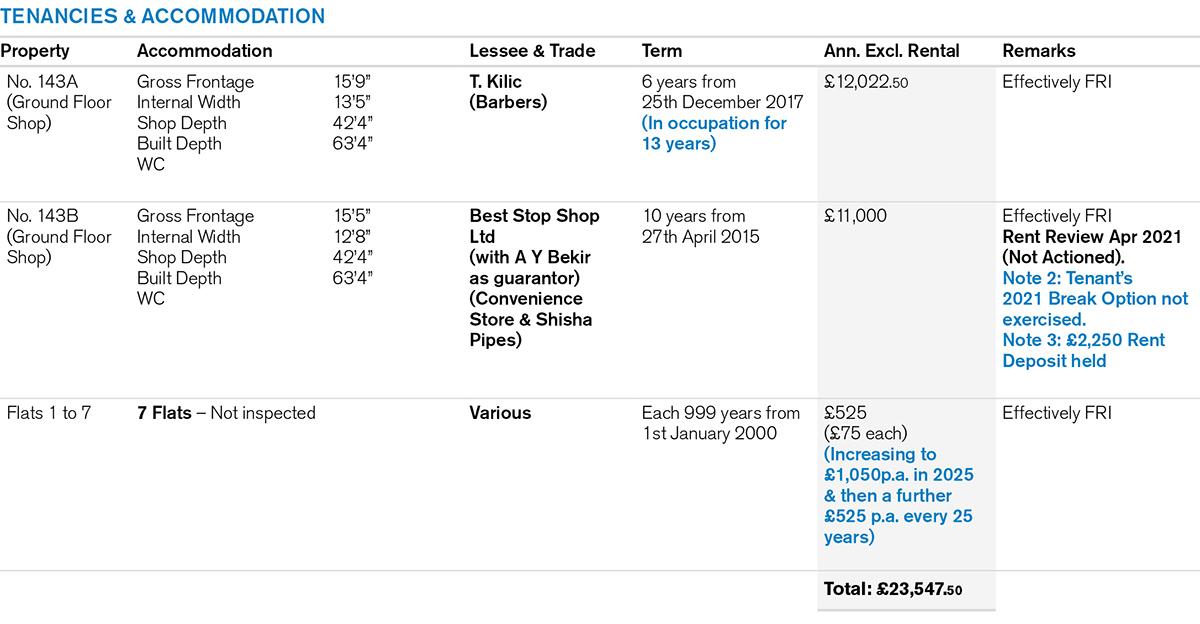Click the Best Stop Shop Ltd lessee
This screenshot has height=624, width=1200.
[x=534, y=226]
